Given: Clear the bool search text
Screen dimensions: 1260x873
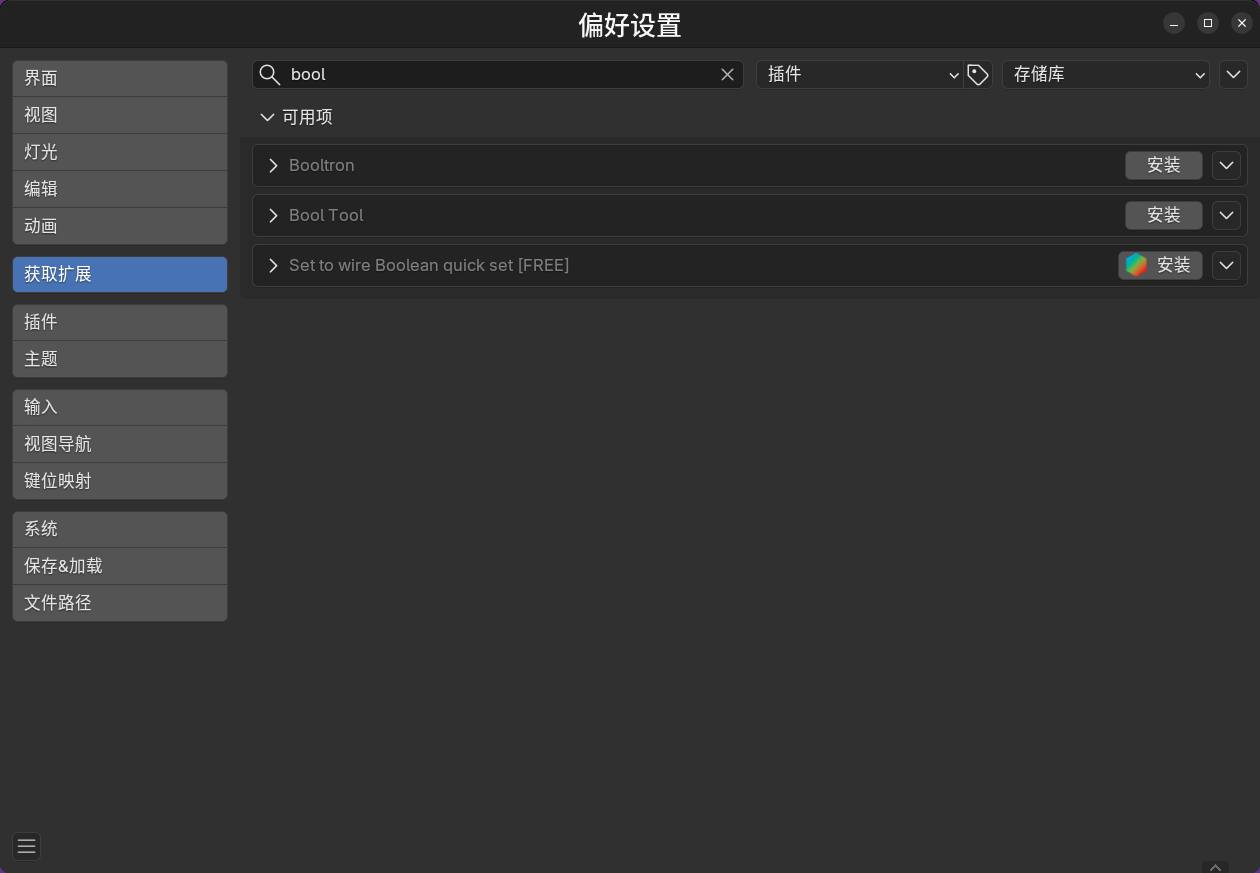Looking at the screenshot, I should 727,75.
